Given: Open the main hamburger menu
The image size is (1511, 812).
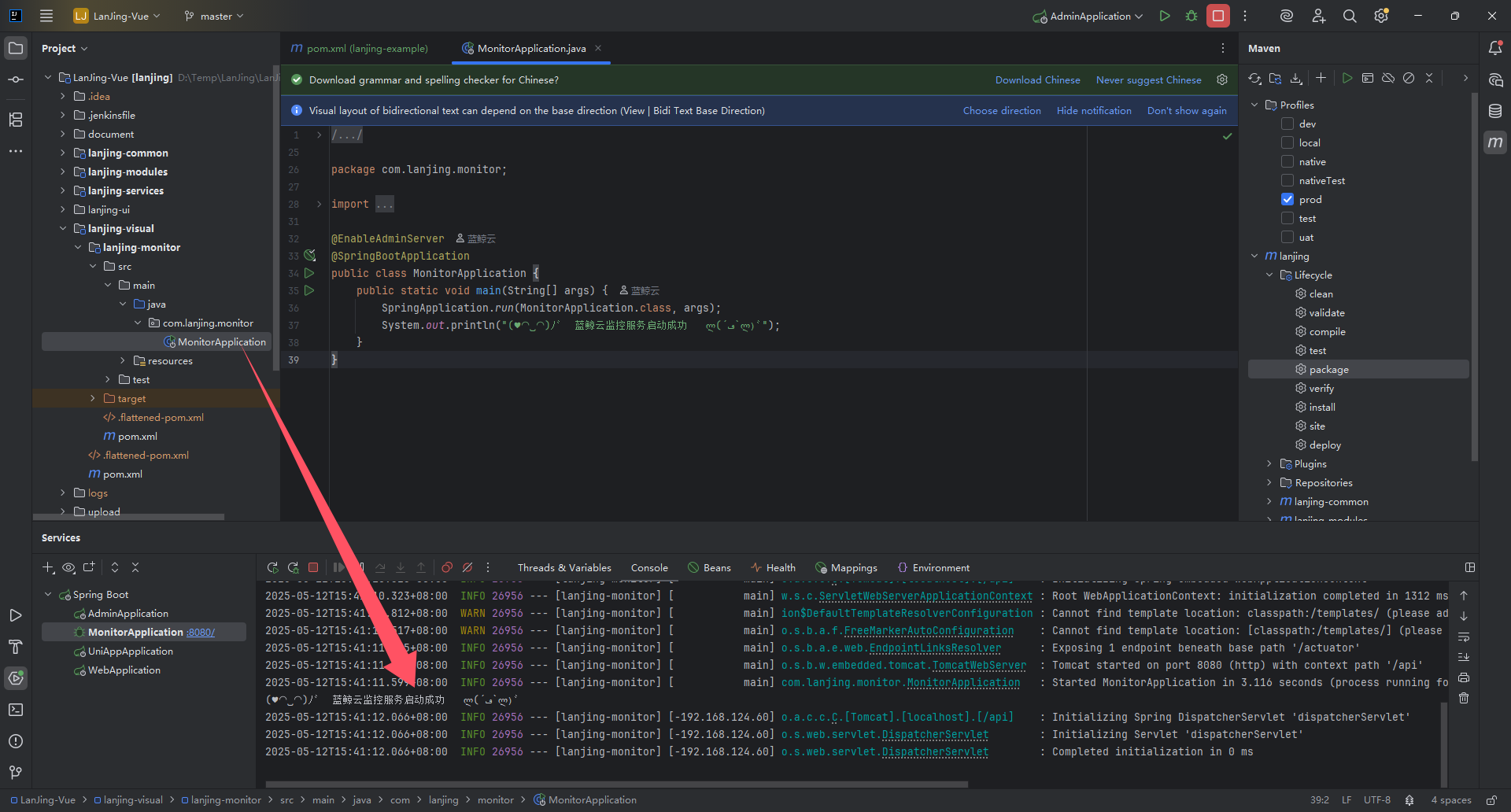Looking at the screenshot, I should pos(46,16).
